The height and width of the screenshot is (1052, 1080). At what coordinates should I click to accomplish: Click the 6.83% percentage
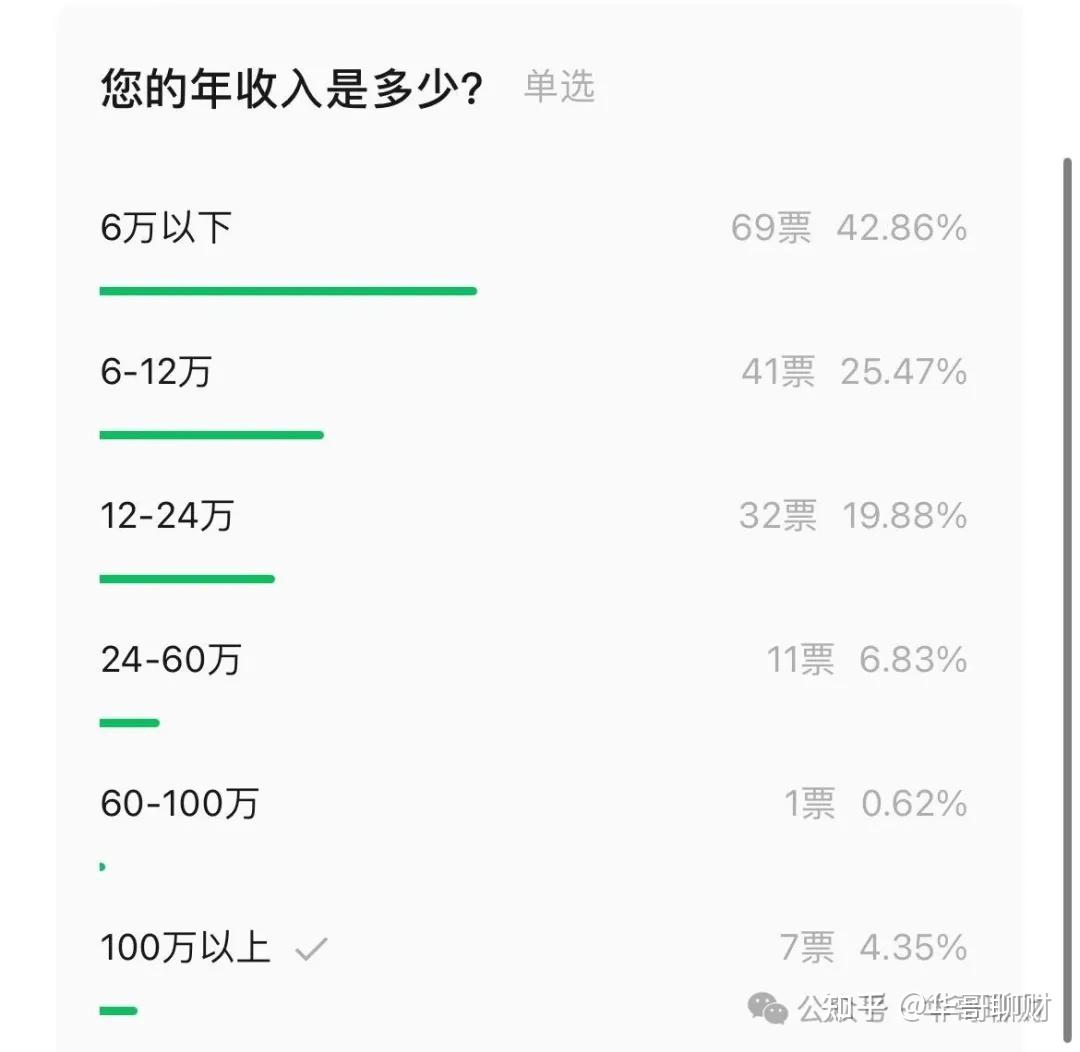(913, 660)
